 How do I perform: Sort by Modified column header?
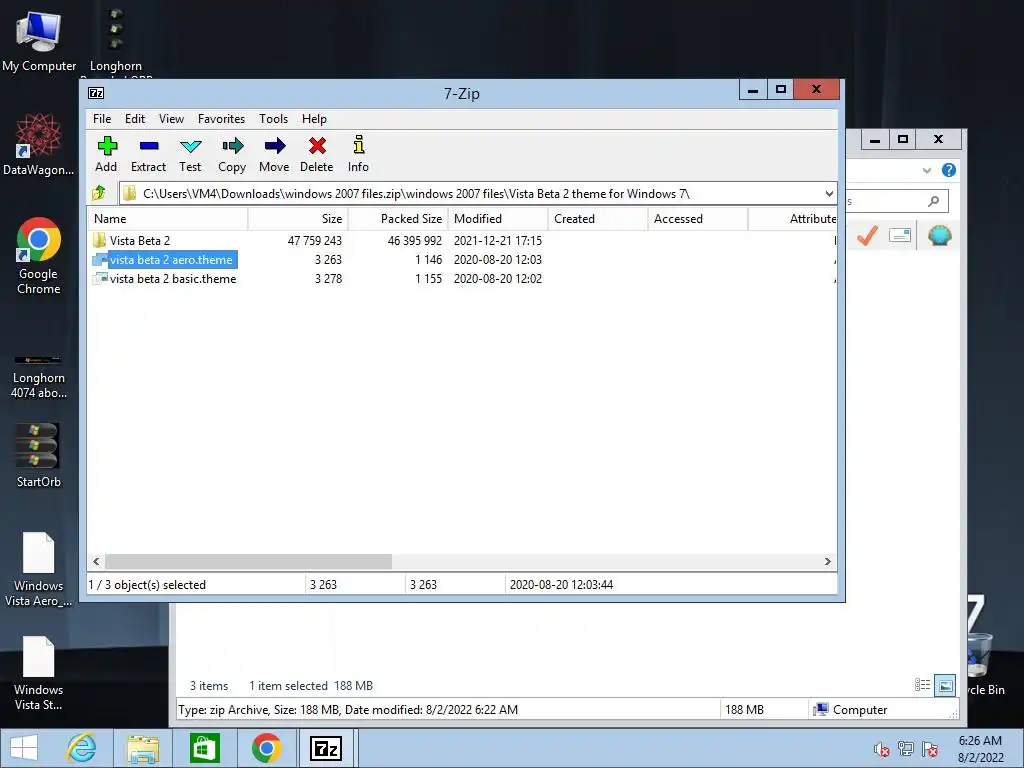498,219
